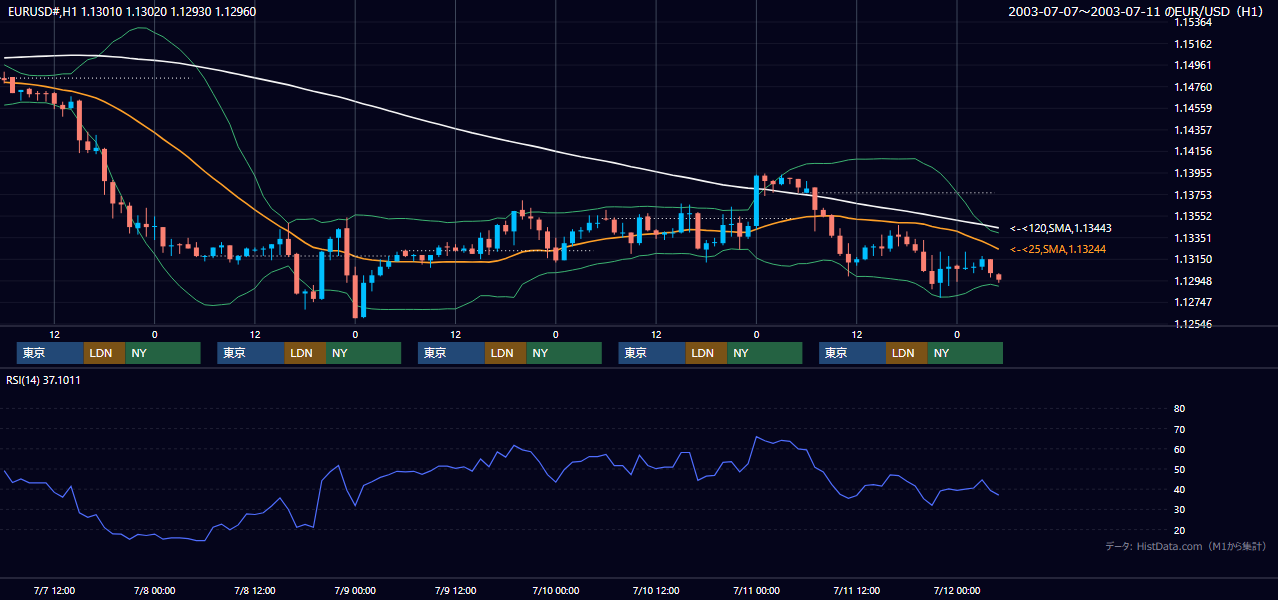Click the tall blue candle at 7/11 00:00
Screen dimensions: 1278x600
coord(757,200)
